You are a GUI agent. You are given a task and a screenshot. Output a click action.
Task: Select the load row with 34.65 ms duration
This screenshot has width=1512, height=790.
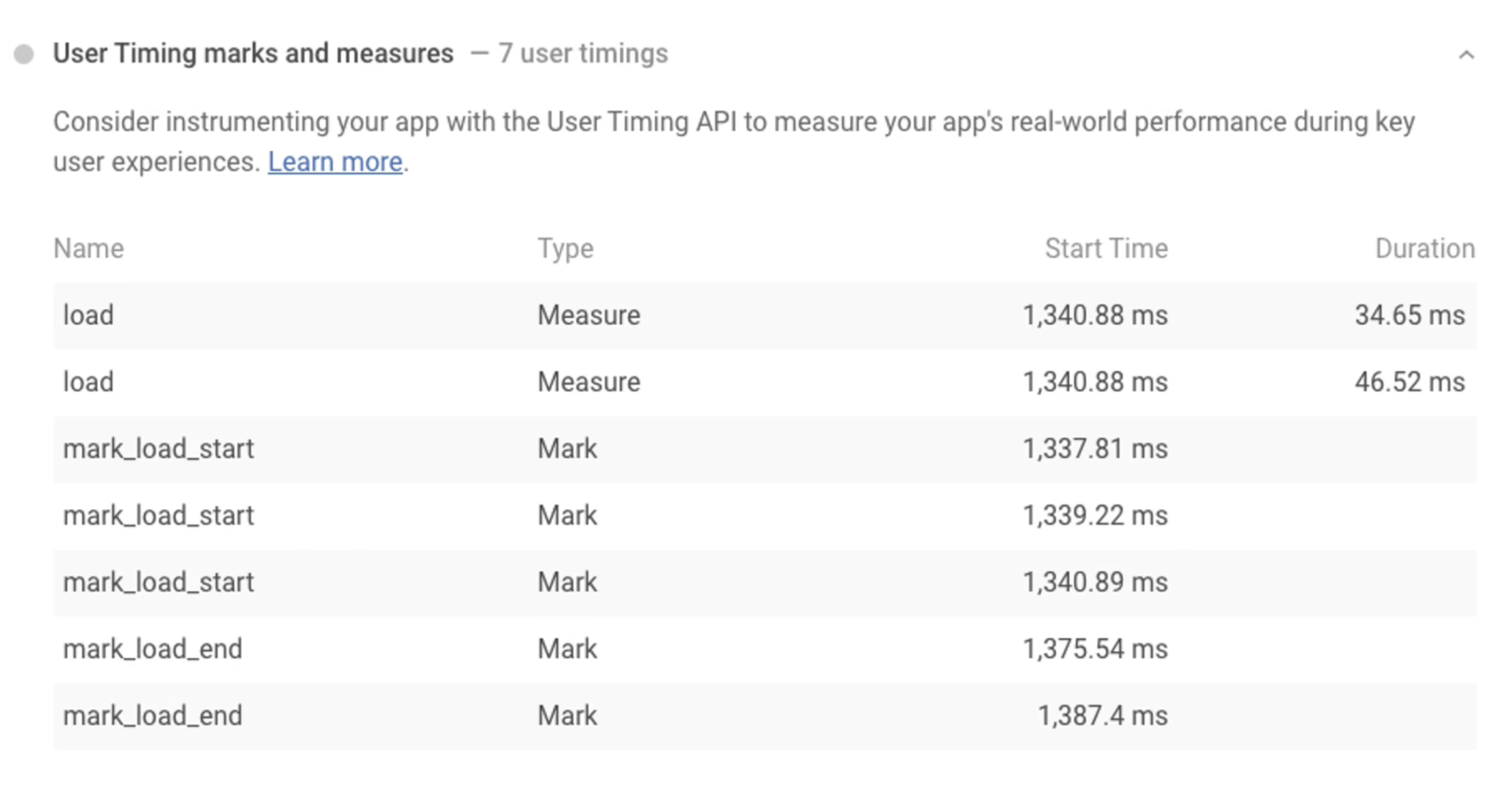pyautogui.click(x=88, y=316)
